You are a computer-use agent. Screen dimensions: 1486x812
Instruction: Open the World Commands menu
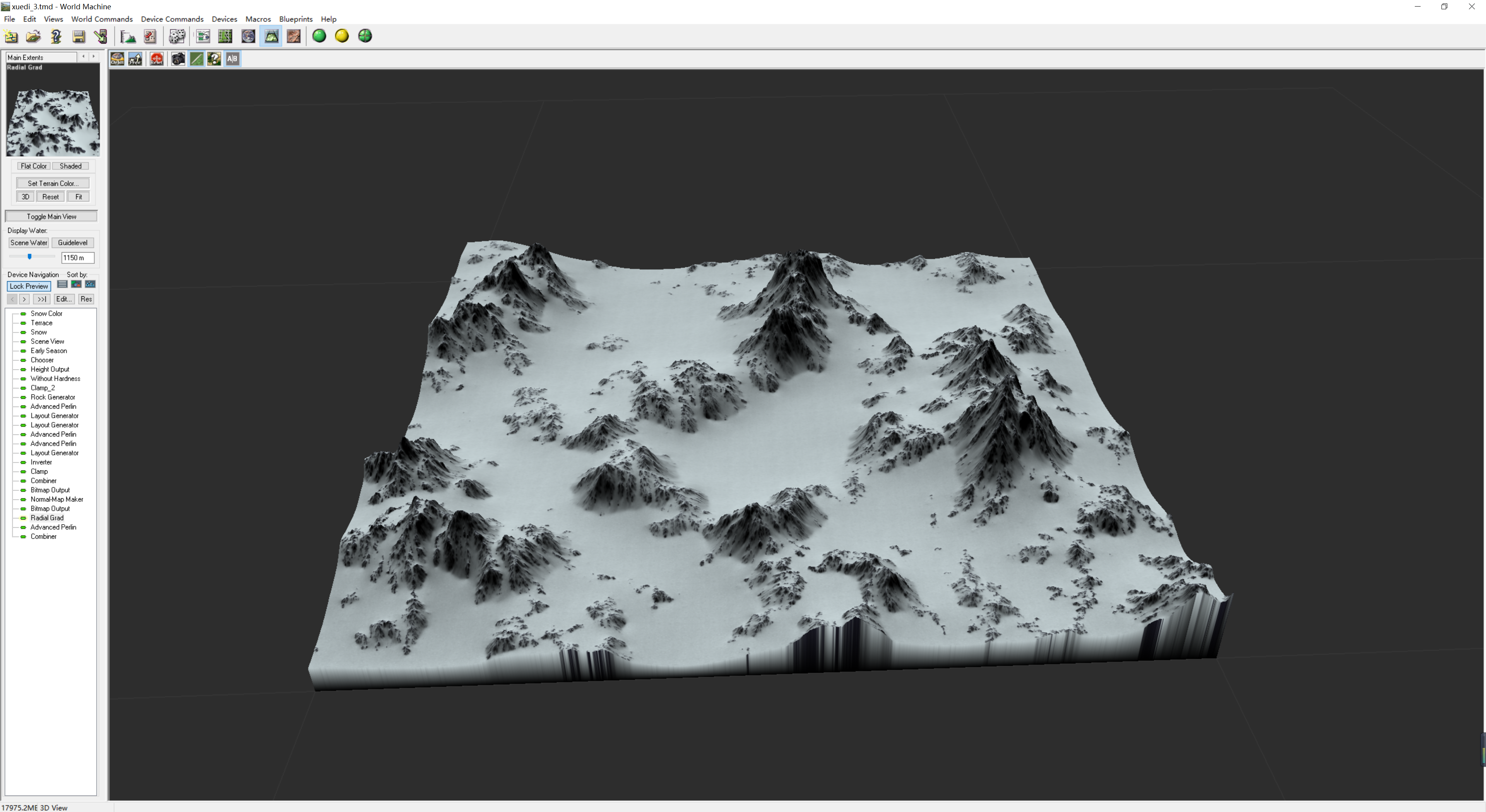point(101,19)
